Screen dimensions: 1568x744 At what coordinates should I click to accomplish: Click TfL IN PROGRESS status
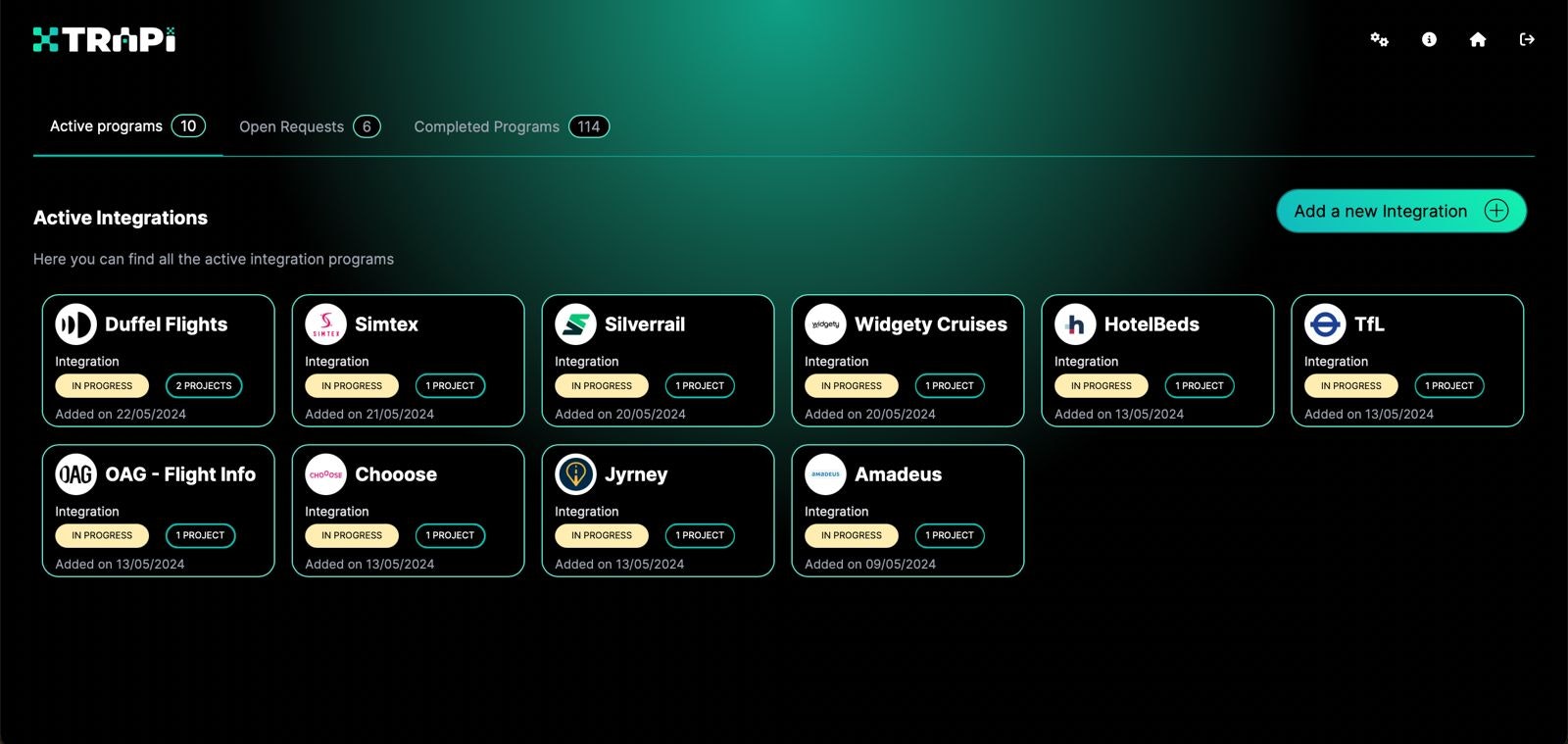click(x=1351, y=386)
